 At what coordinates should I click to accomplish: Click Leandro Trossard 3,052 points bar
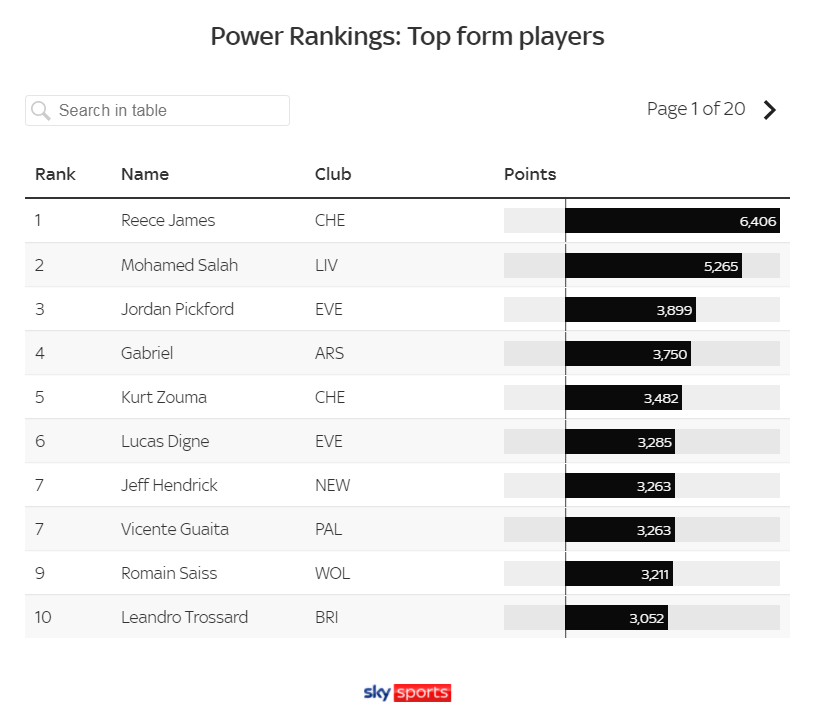616,618
